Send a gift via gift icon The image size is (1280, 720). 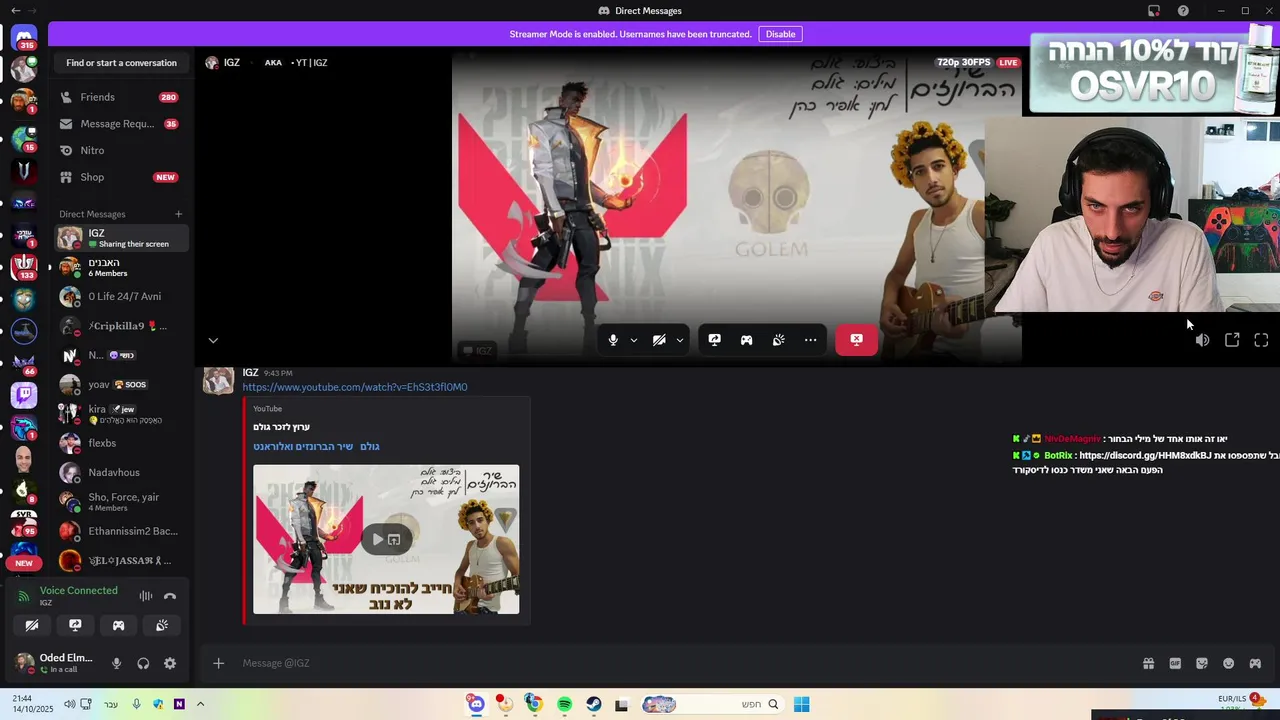coord(1148,663)
